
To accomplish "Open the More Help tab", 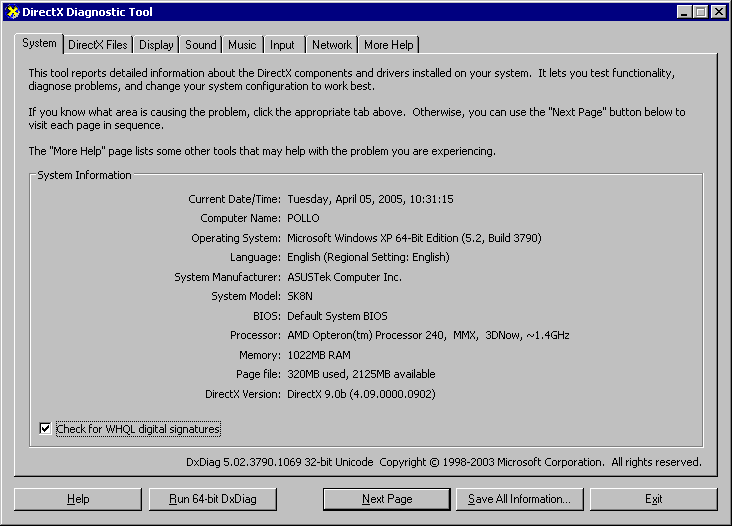I will pos(388,45).
